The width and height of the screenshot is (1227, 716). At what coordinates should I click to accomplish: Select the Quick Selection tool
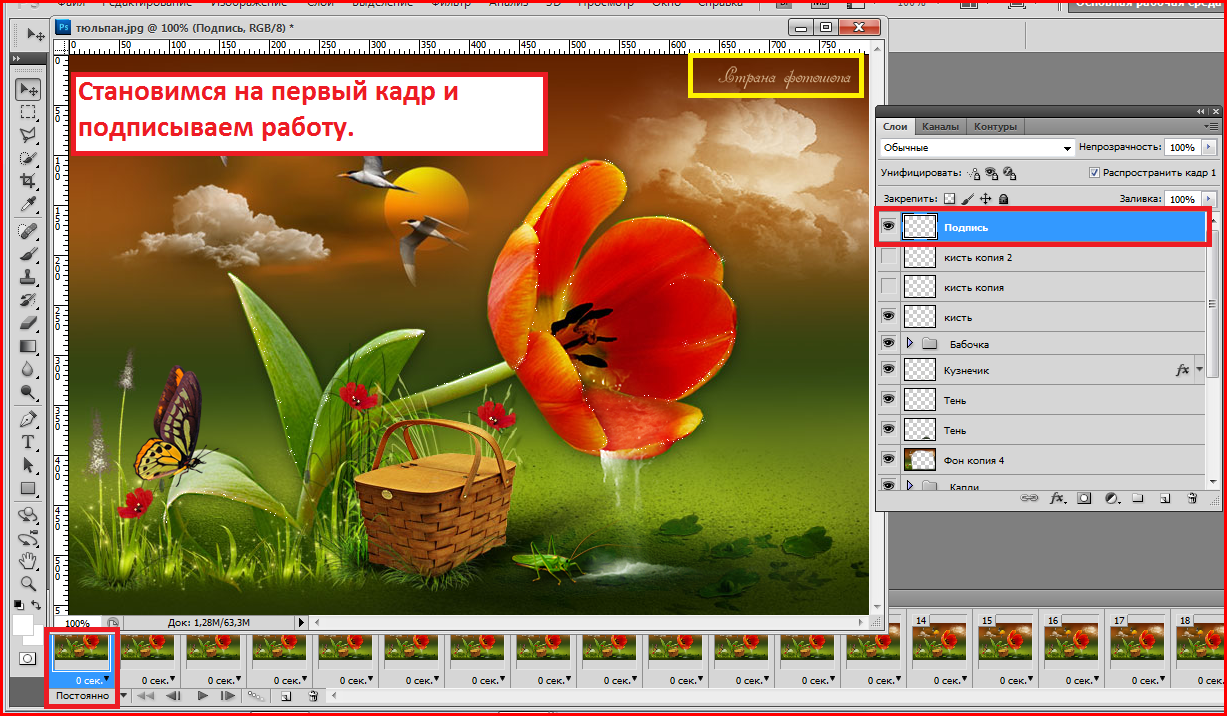tap(28, 157)
